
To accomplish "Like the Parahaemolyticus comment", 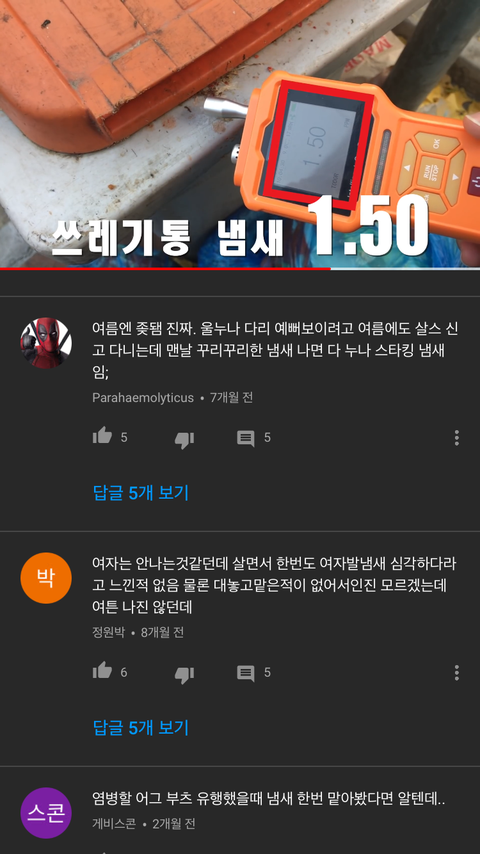I will (102, 436).
